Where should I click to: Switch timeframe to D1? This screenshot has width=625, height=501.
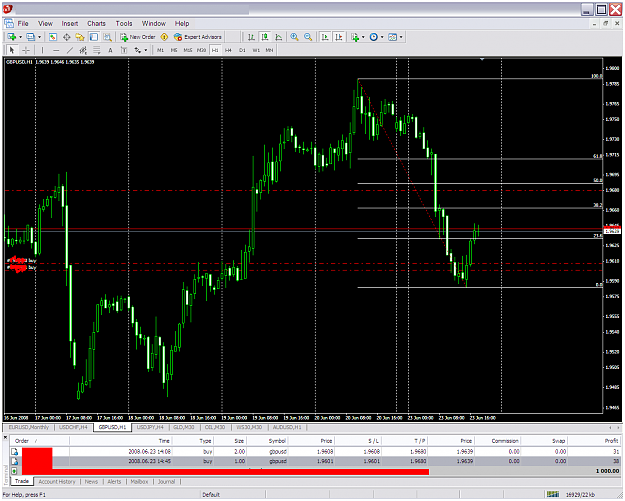pos(242,50)
